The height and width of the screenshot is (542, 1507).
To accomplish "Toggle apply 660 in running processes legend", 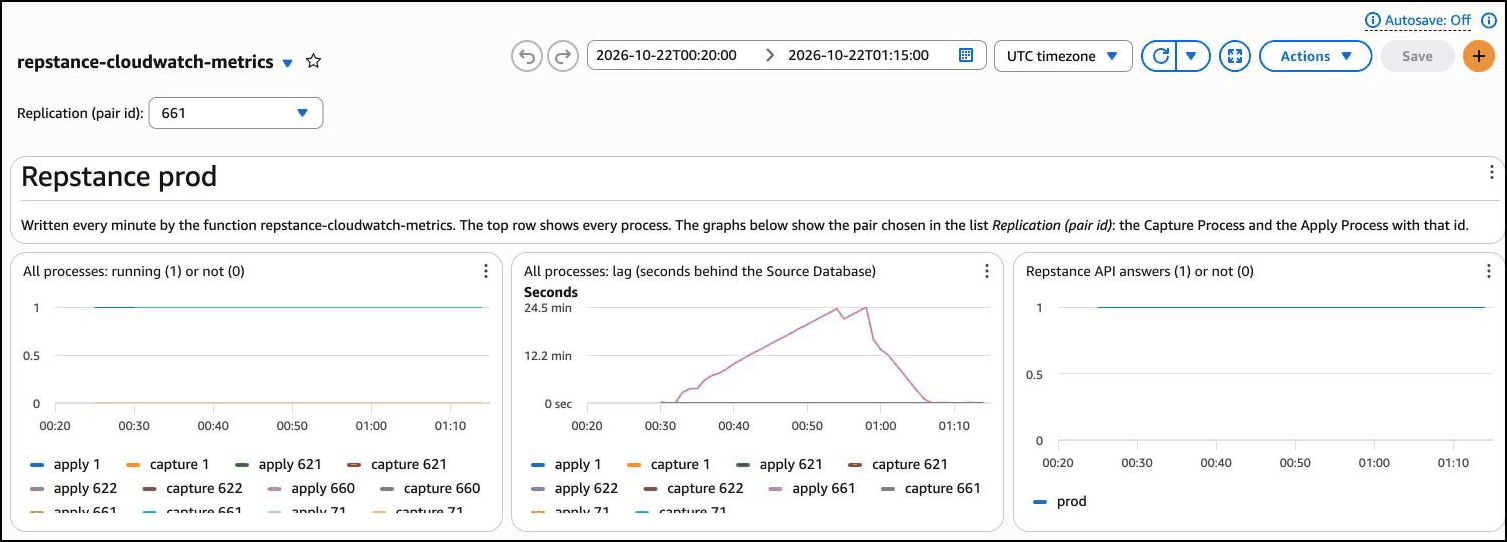I will 311,488.
